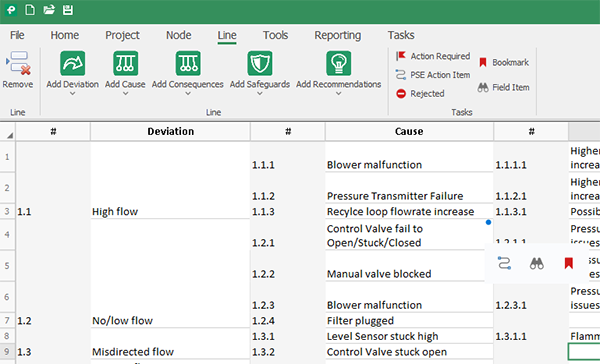Click the Rejected red circle icon
Image resolution: width=600 pixels, height=364 pixels.
(x=401, y=93)
